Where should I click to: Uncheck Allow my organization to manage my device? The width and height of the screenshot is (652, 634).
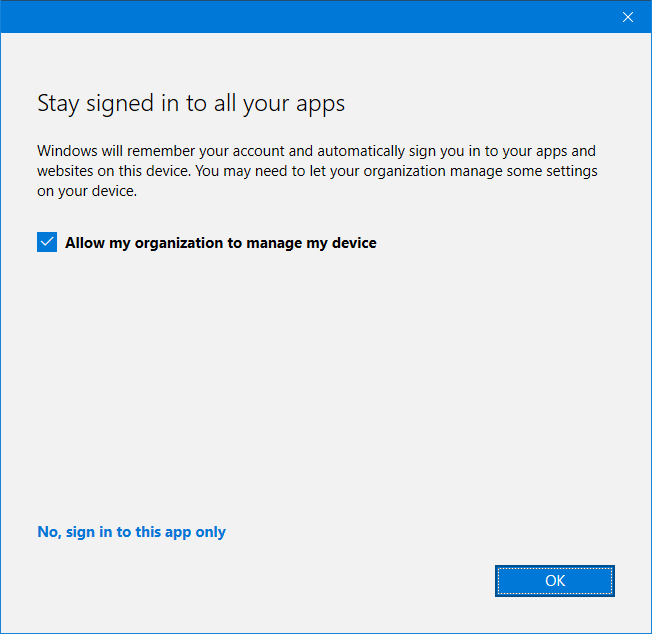47,242
